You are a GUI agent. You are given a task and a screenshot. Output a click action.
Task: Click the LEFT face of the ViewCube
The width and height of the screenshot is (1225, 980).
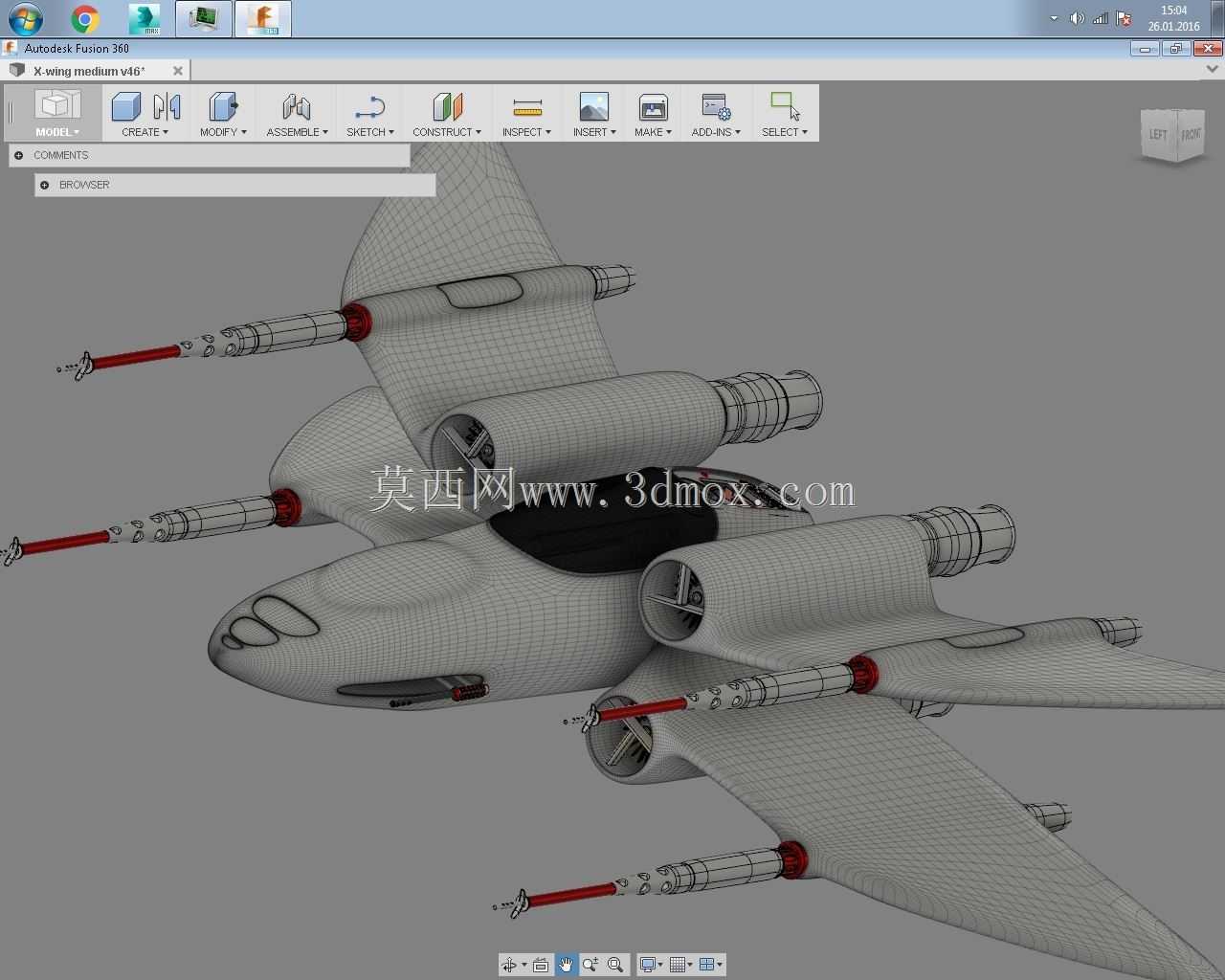[1158, 135]
